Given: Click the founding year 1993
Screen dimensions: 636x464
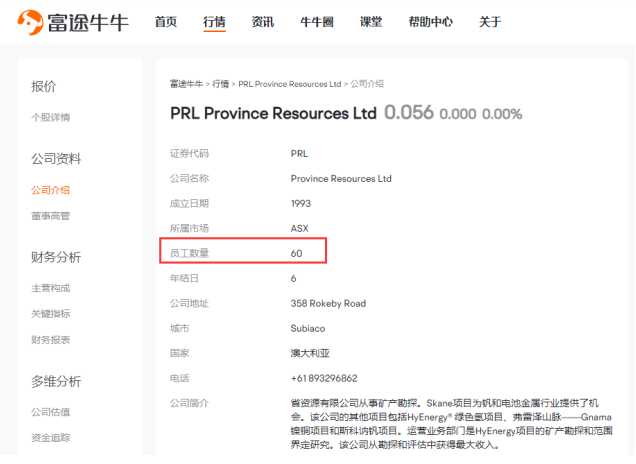Looking at the screenshot, I should click(301, 204).
